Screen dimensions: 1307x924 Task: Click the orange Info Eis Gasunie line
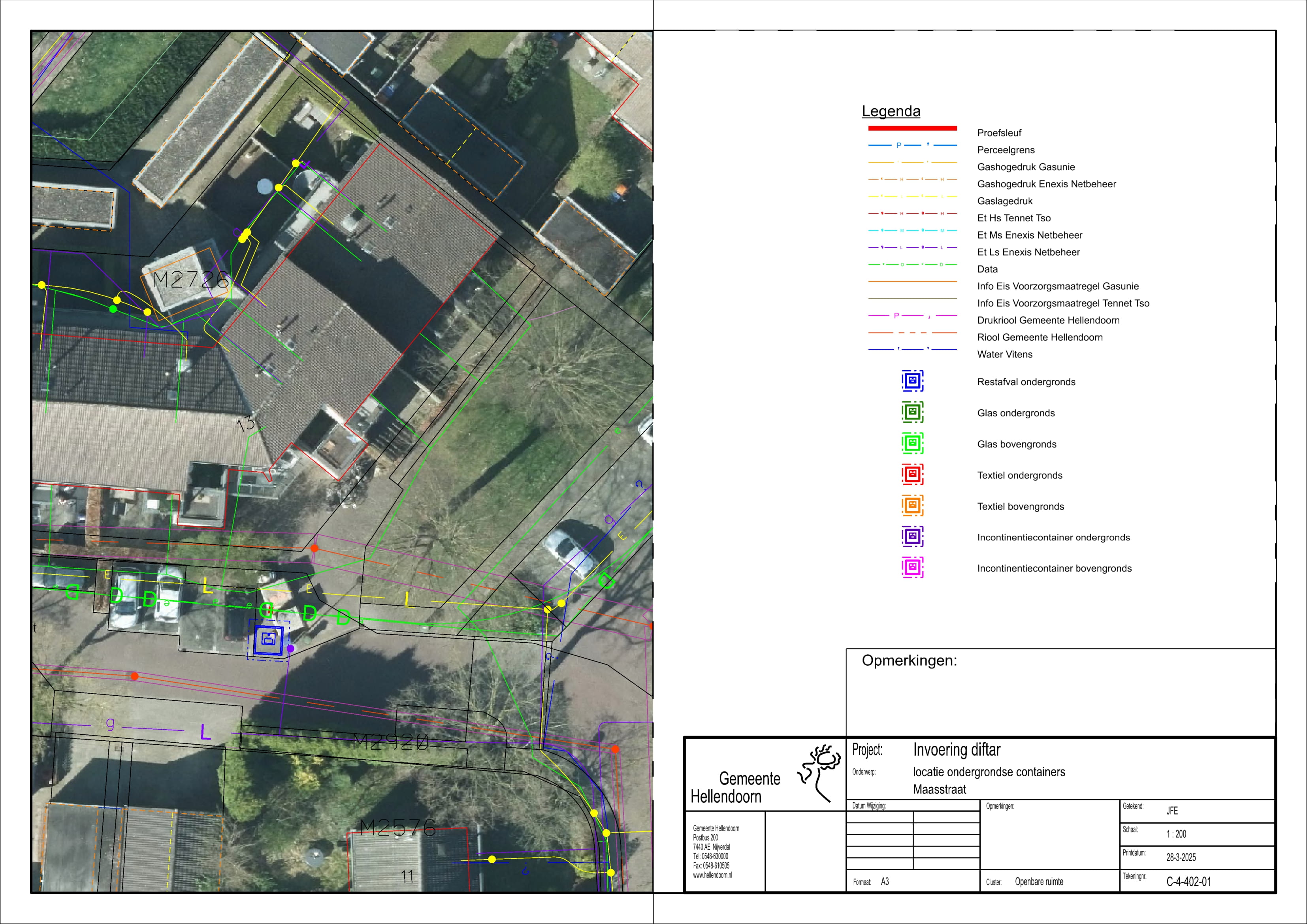point(912,282)
